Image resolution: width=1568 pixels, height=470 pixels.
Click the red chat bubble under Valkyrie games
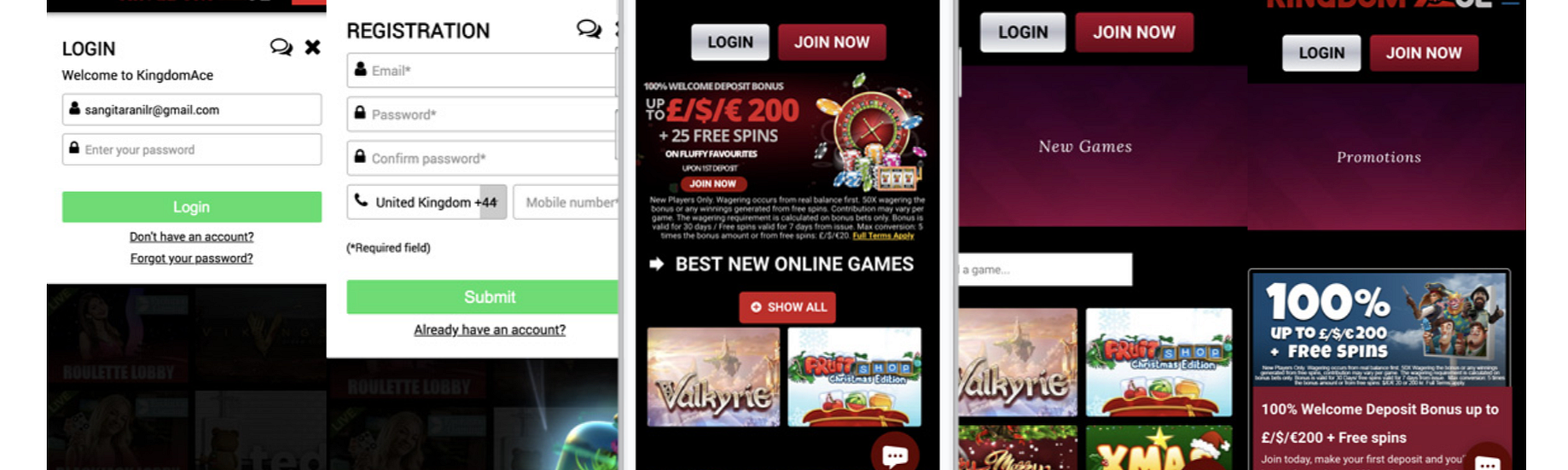pyautogui.click(x=895, y=454)
